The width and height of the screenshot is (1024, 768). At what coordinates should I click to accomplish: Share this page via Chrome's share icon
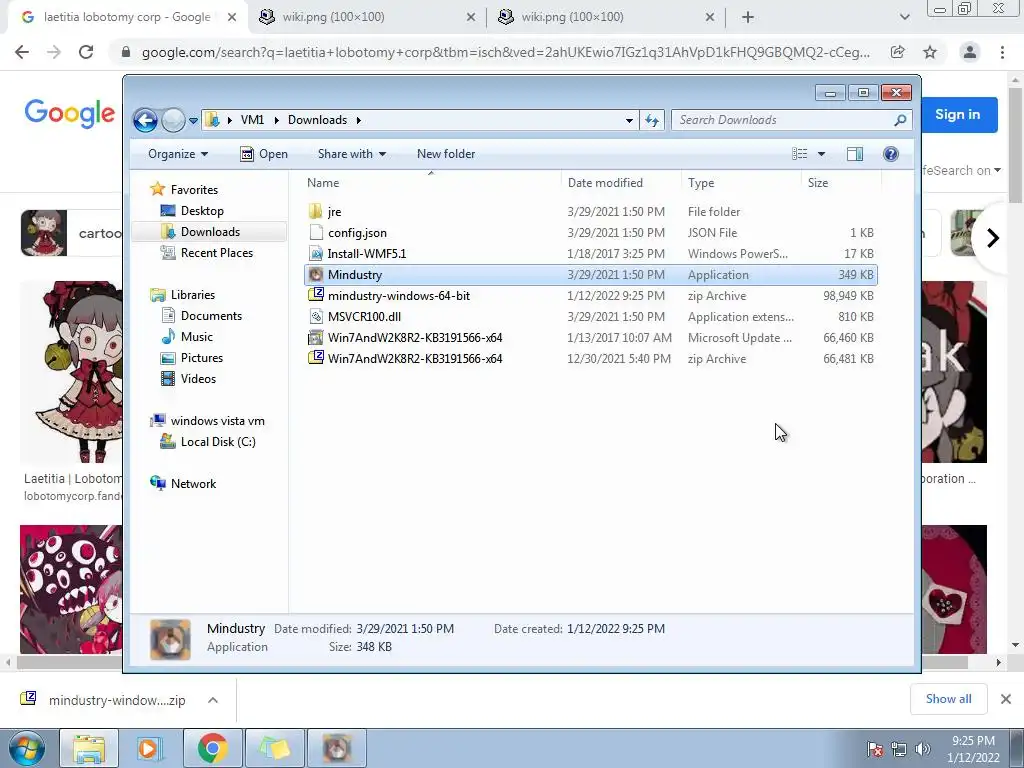click(x=898, y=52)
